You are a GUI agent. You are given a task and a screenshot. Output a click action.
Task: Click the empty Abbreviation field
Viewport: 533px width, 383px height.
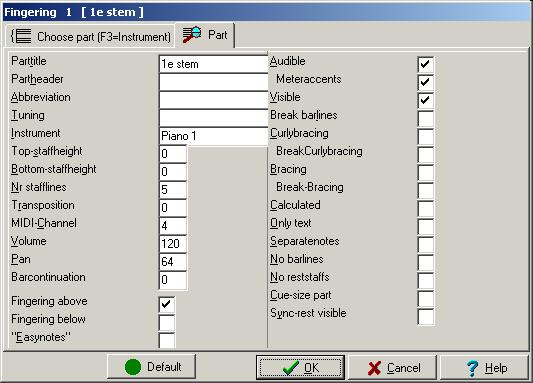[213, 100]
